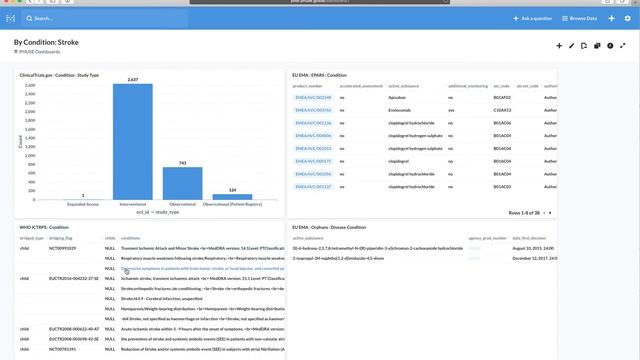Sort by product_number column header
Viewport: 640px width, 360px height.
tap(307, 86)
